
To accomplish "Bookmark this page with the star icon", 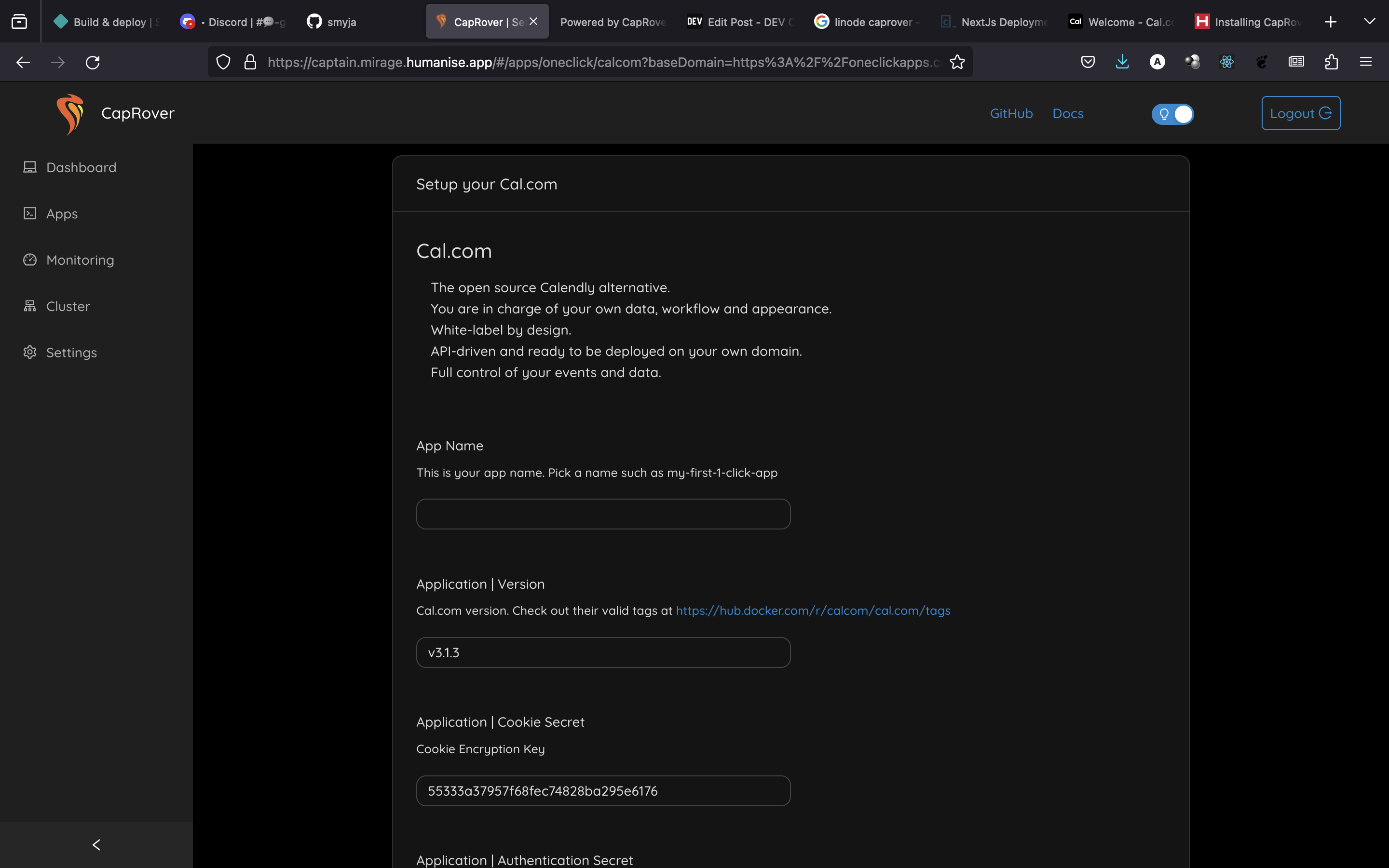I will pos(957,62).
